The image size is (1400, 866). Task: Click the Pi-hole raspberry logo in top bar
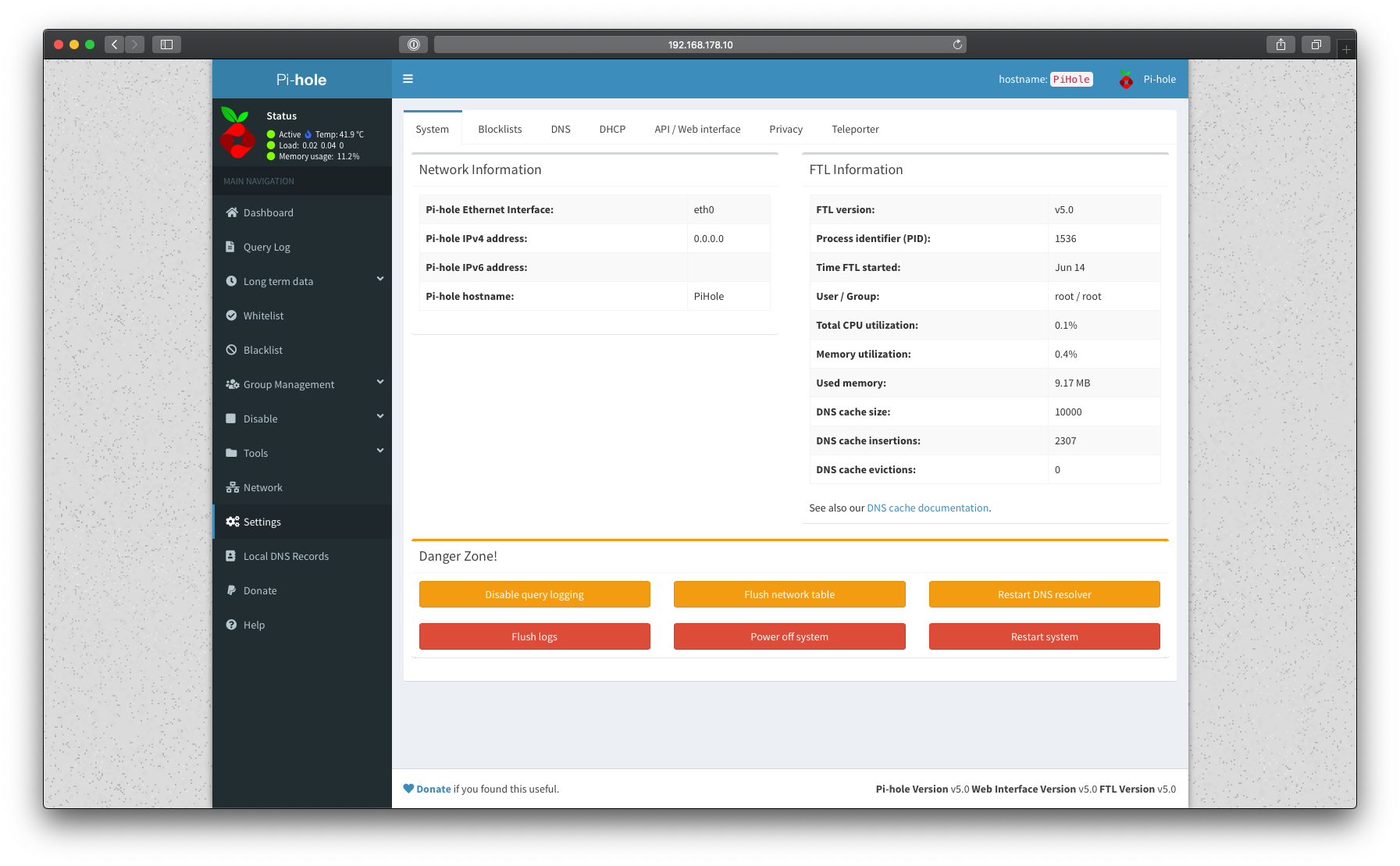coord(1126,79)
